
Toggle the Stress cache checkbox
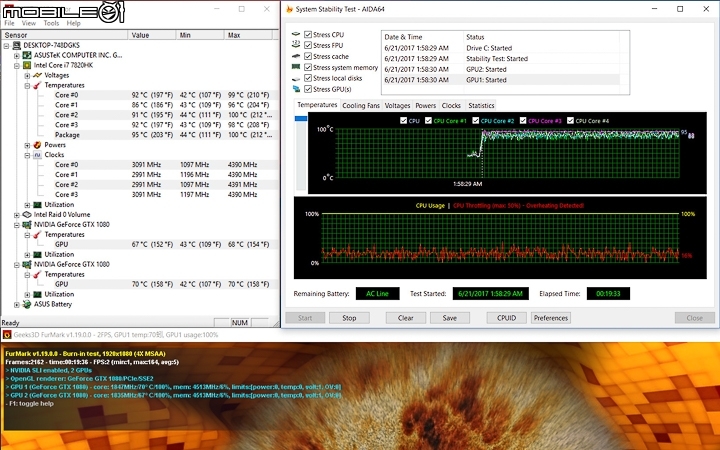(x=308, y=56)
